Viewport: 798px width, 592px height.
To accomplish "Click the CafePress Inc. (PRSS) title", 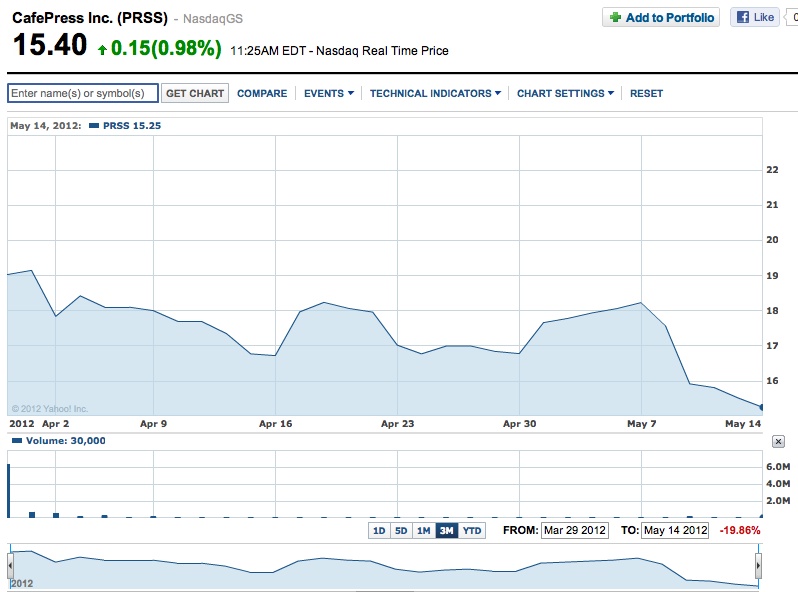I will [90, 18].
